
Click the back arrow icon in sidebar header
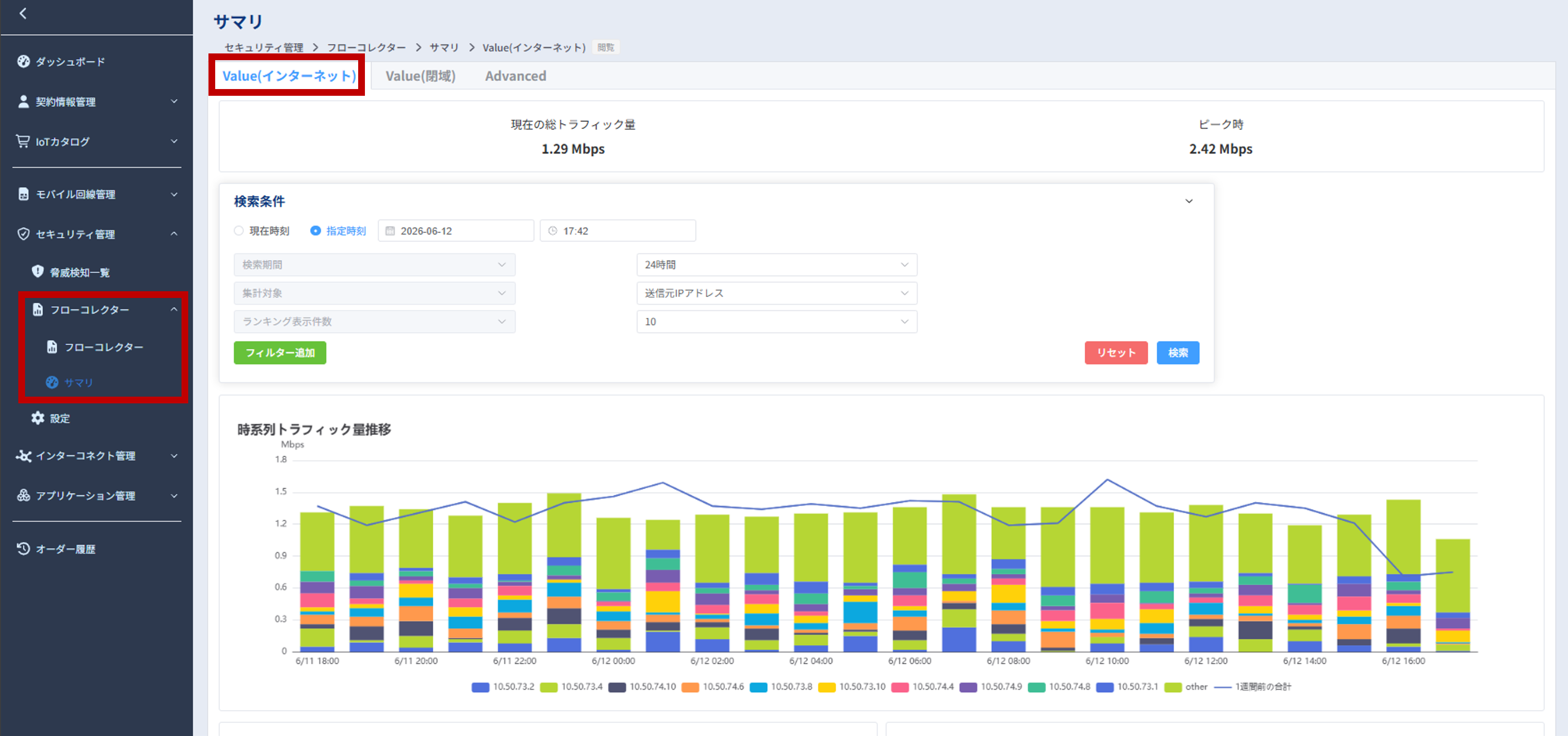(x=23, y=13)
